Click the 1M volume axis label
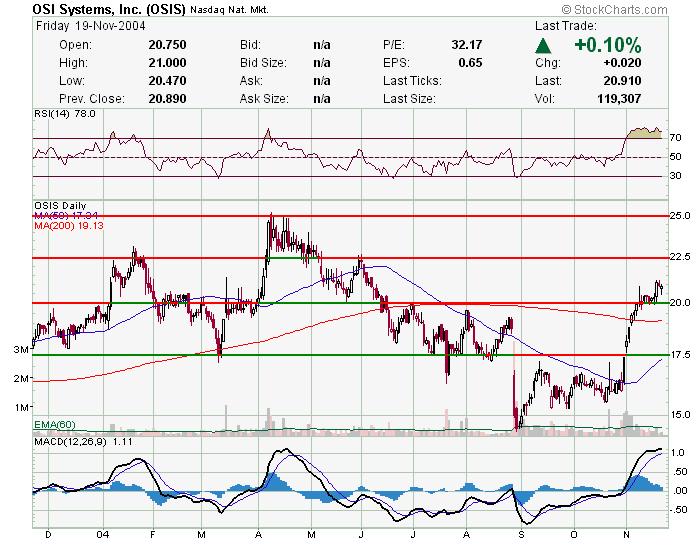 tap(21, 408)
